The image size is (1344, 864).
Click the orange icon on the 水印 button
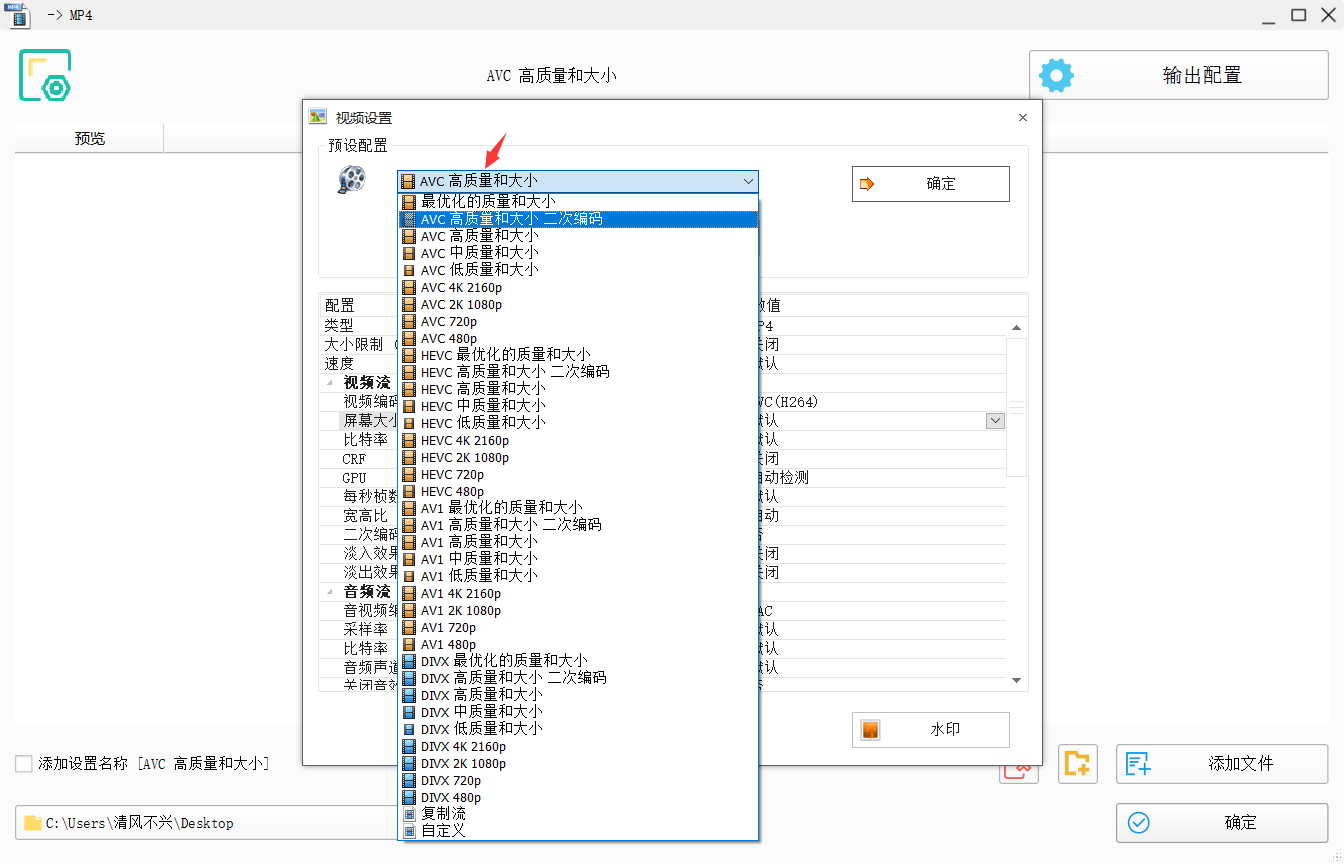pyautogui.click(x=870, y=730)
